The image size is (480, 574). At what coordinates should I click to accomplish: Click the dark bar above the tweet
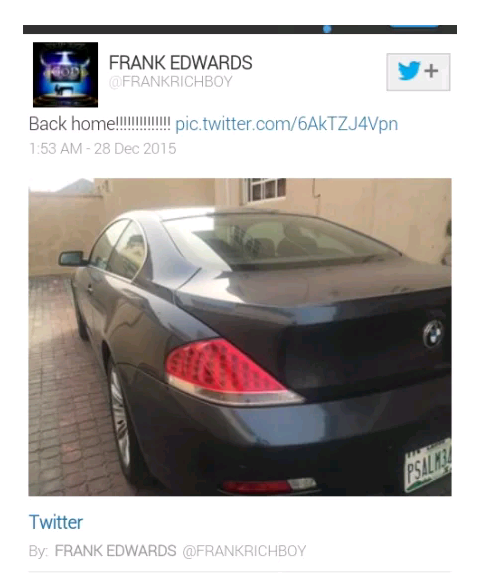pyautogui.click(x=240, y=29)
